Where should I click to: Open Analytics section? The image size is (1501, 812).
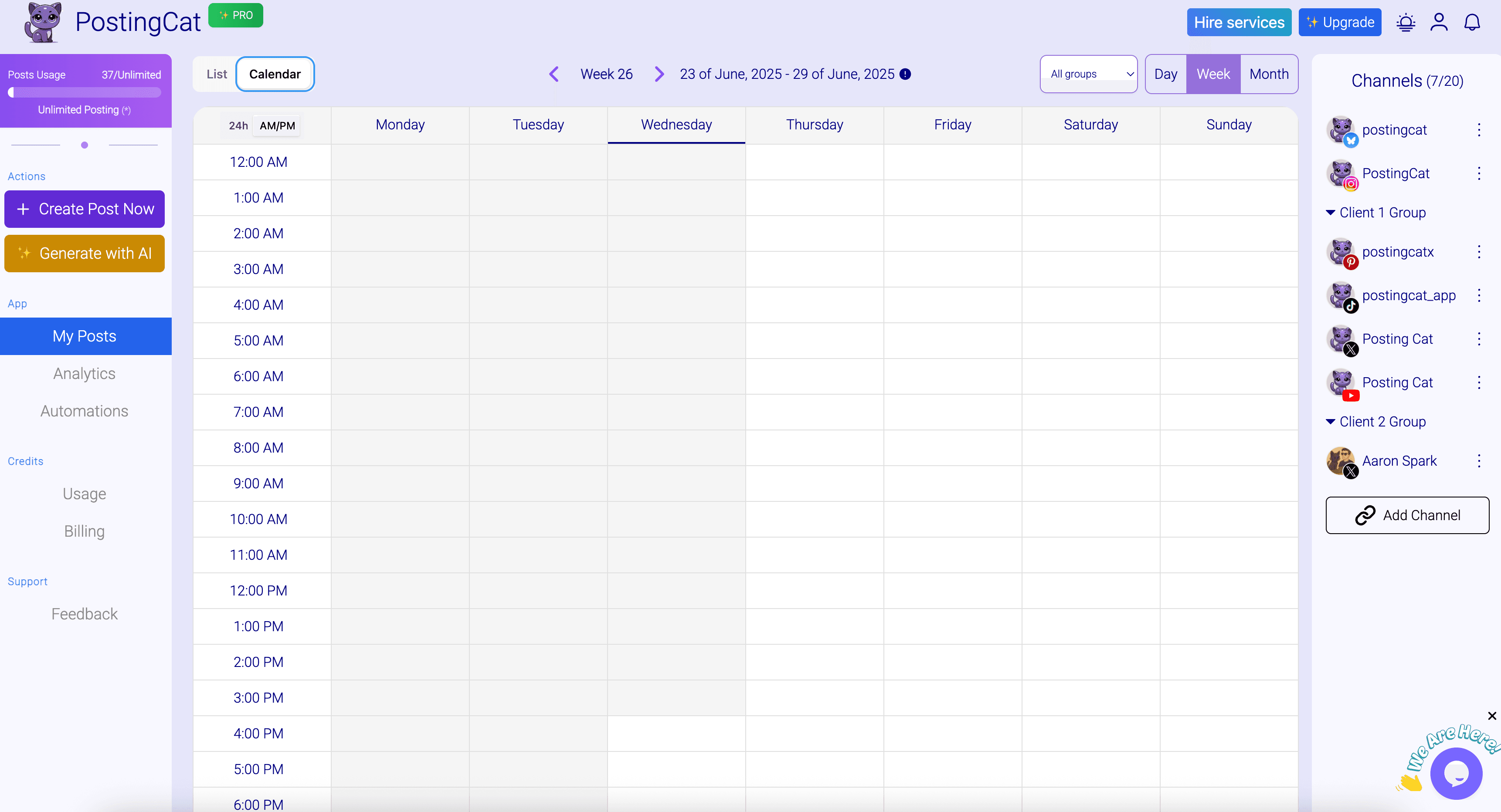pos(85,373)
